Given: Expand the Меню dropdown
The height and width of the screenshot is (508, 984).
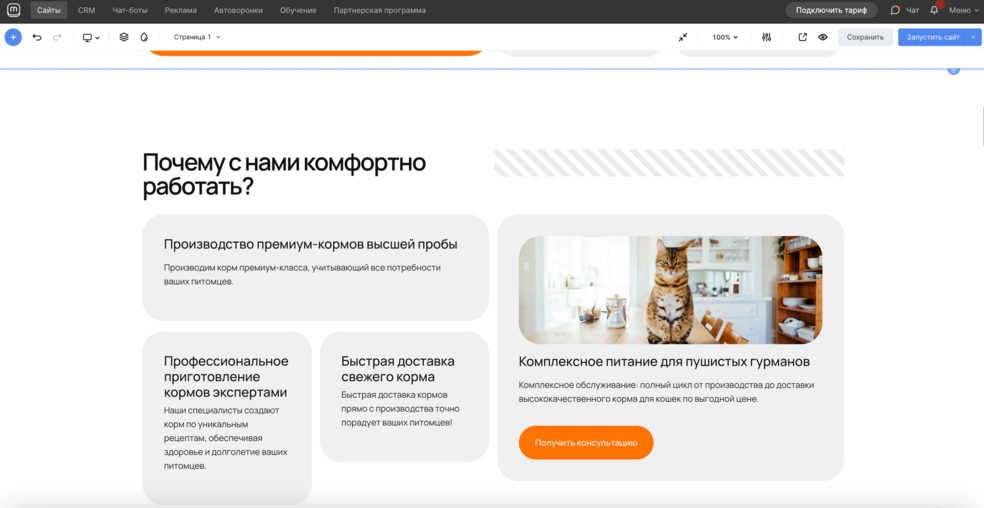Looking at the screenshot, I should point(963,10).
